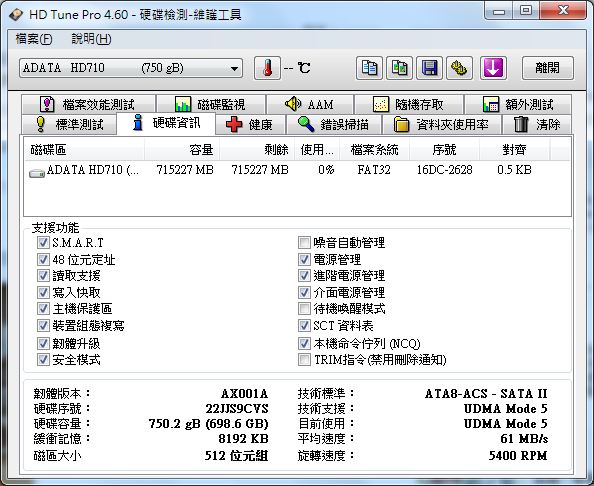This screenshot has height=486, width=594.
Task: Toggle the 待機喚醒模式 checkbox
Action: [304, 308]
